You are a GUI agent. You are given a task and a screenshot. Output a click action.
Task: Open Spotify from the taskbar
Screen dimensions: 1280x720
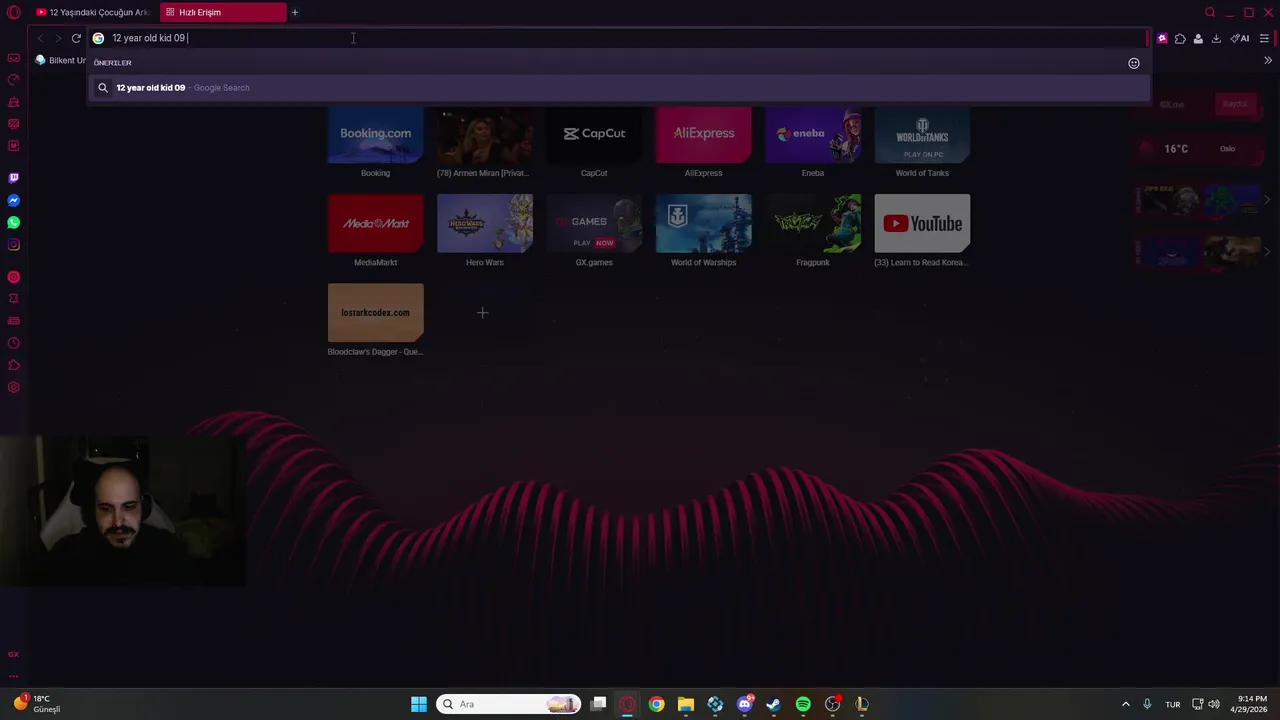tap(803, 704)
